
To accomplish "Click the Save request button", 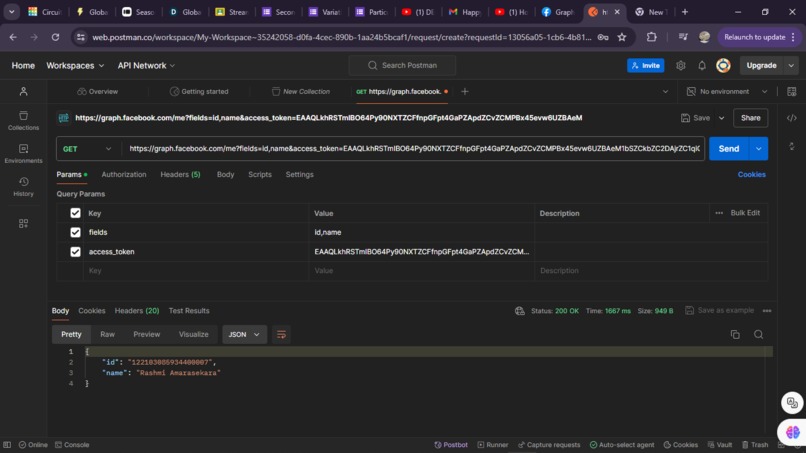I will pyautogui.click(x=695, y=118).
